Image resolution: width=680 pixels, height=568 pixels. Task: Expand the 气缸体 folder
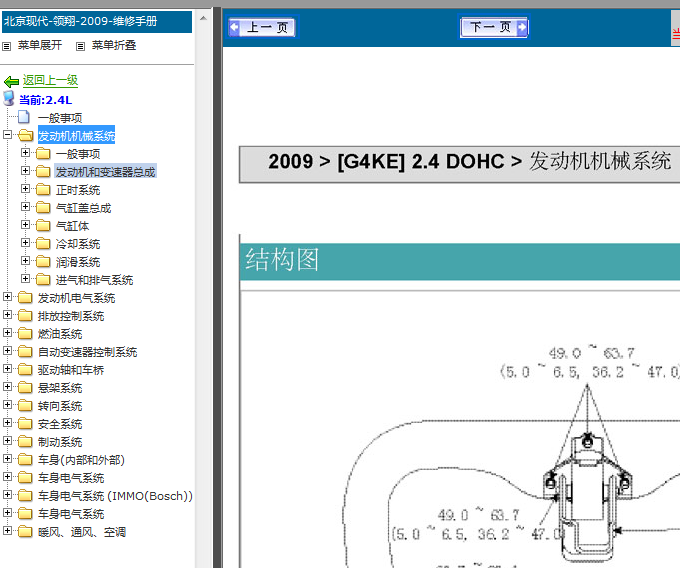click(25, 225)
